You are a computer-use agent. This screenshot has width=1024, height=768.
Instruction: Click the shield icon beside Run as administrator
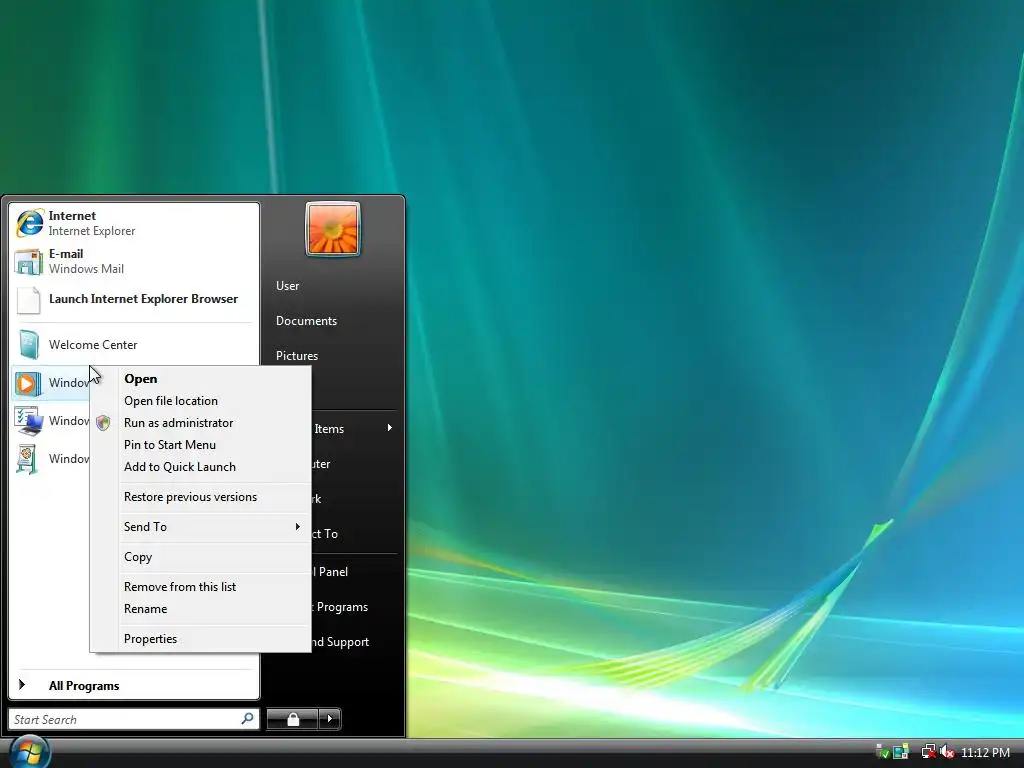[x=103, y=423]
